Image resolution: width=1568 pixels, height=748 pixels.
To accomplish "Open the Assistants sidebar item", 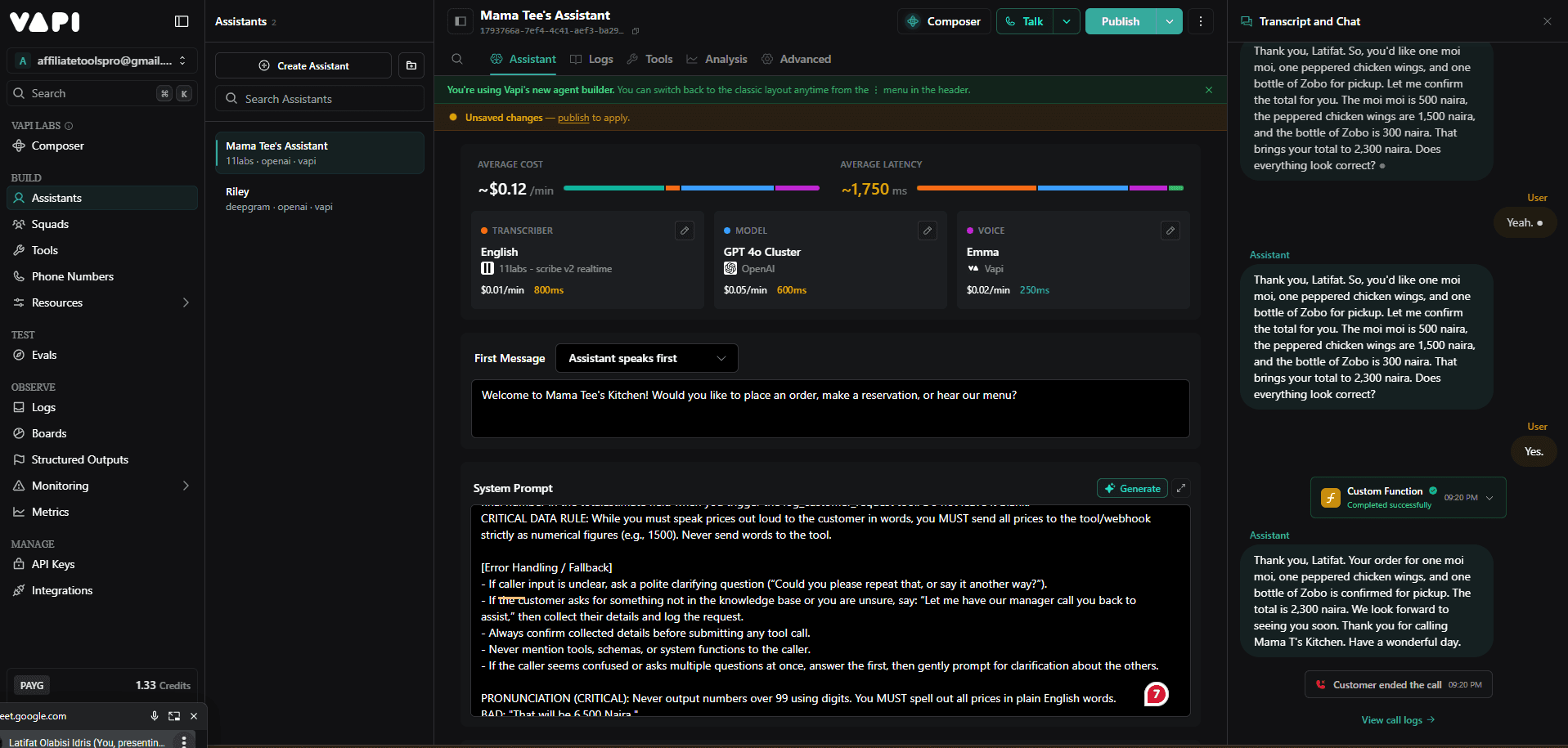I will tap(102, 198).
